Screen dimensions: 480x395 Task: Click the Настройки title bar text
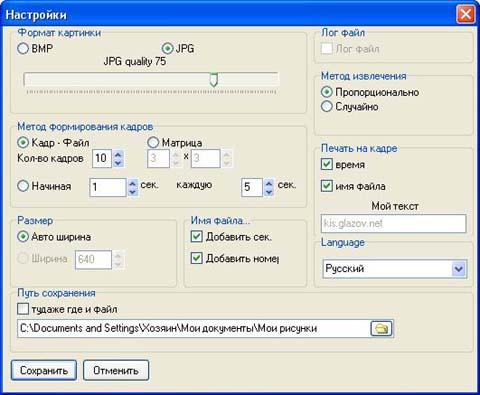tap(36, 15)
